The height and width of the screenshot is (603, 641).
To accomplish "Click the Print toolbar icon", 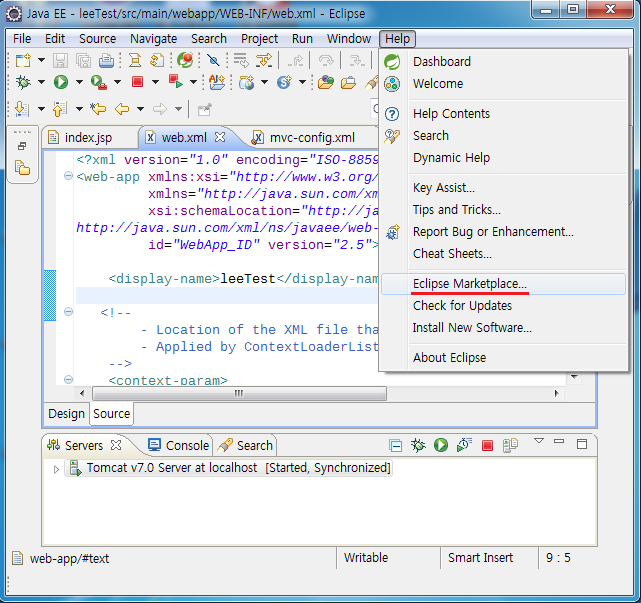I will click(107, 61).
